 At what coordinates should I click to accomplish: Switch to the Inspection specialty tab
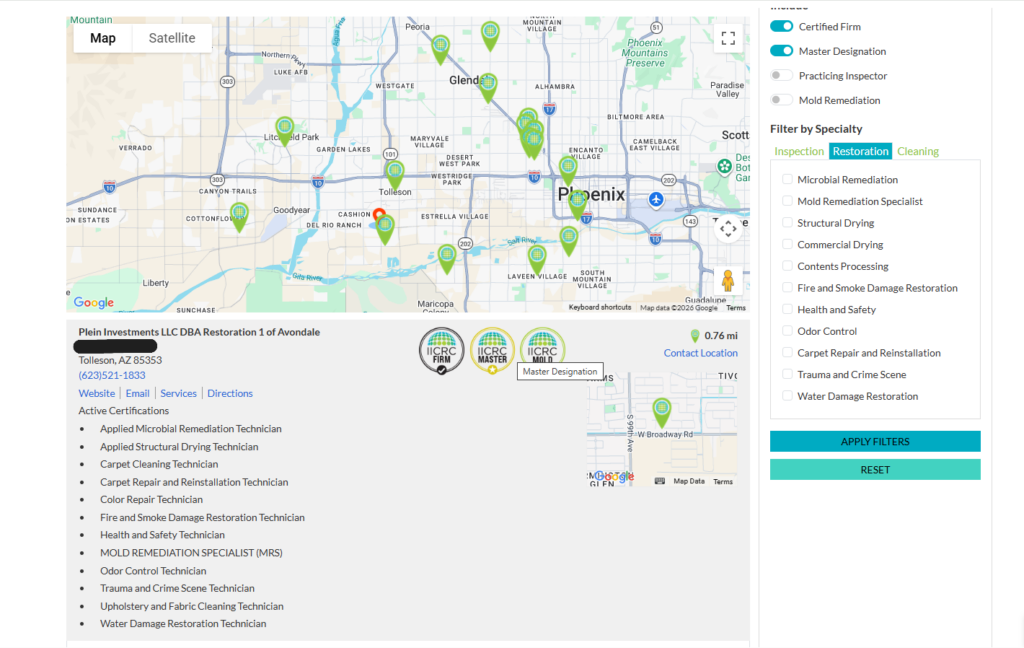coord(799,151)
